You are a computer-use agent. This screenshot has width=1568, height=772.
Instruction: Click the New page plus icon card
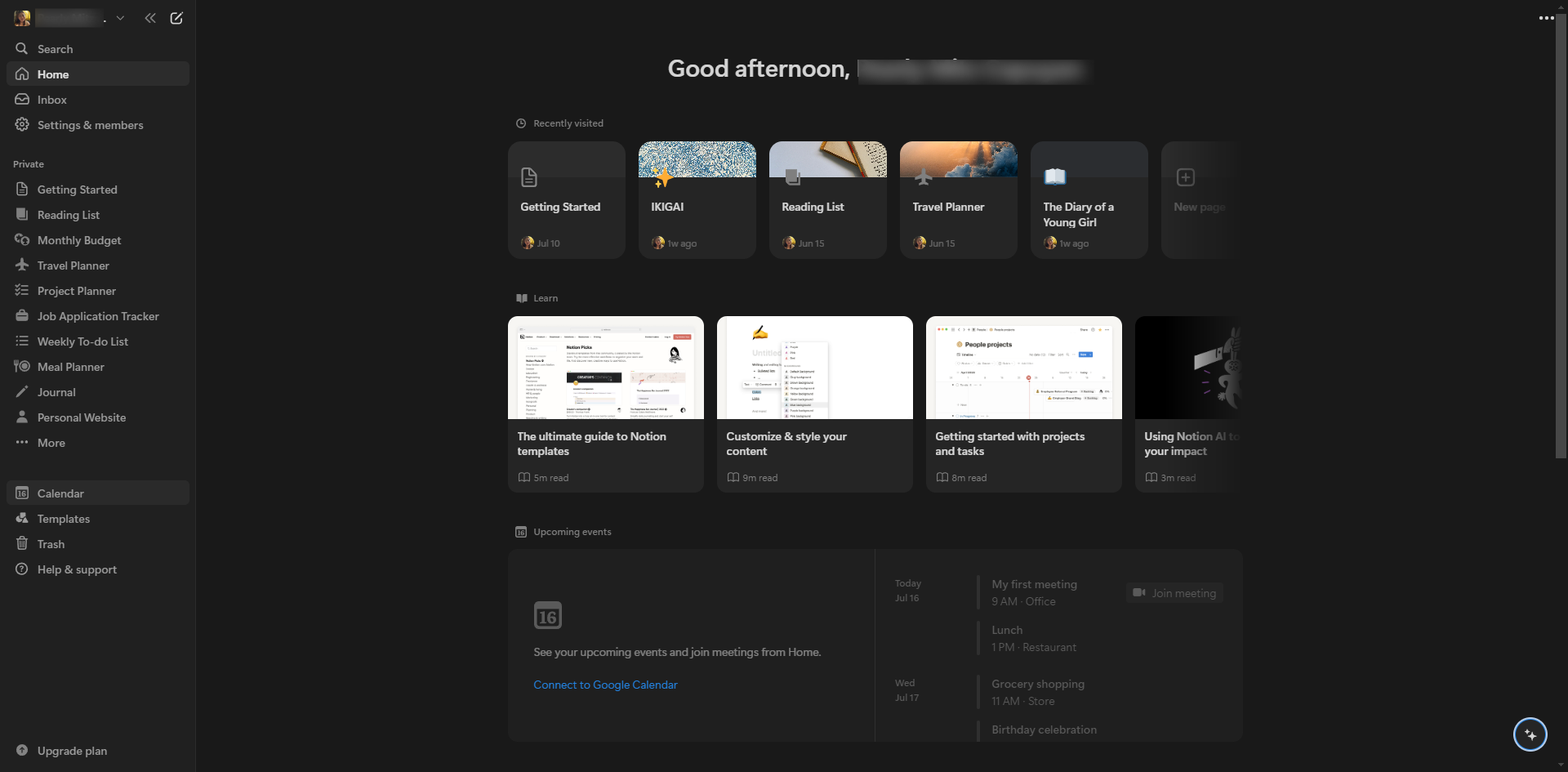[x=1186, y=177]
